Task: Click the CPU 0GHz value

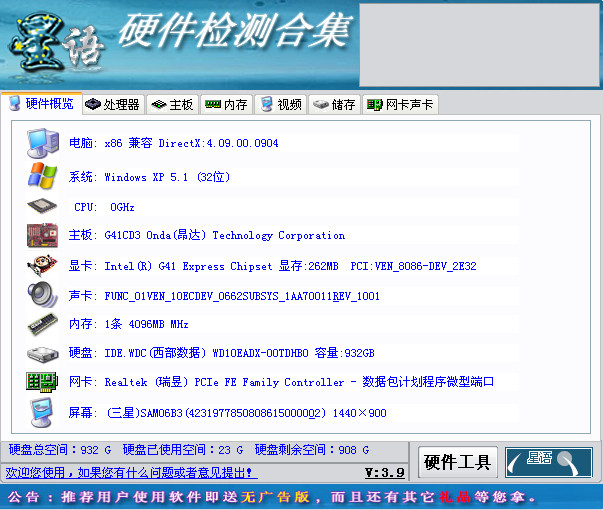Action: point(122,207)
